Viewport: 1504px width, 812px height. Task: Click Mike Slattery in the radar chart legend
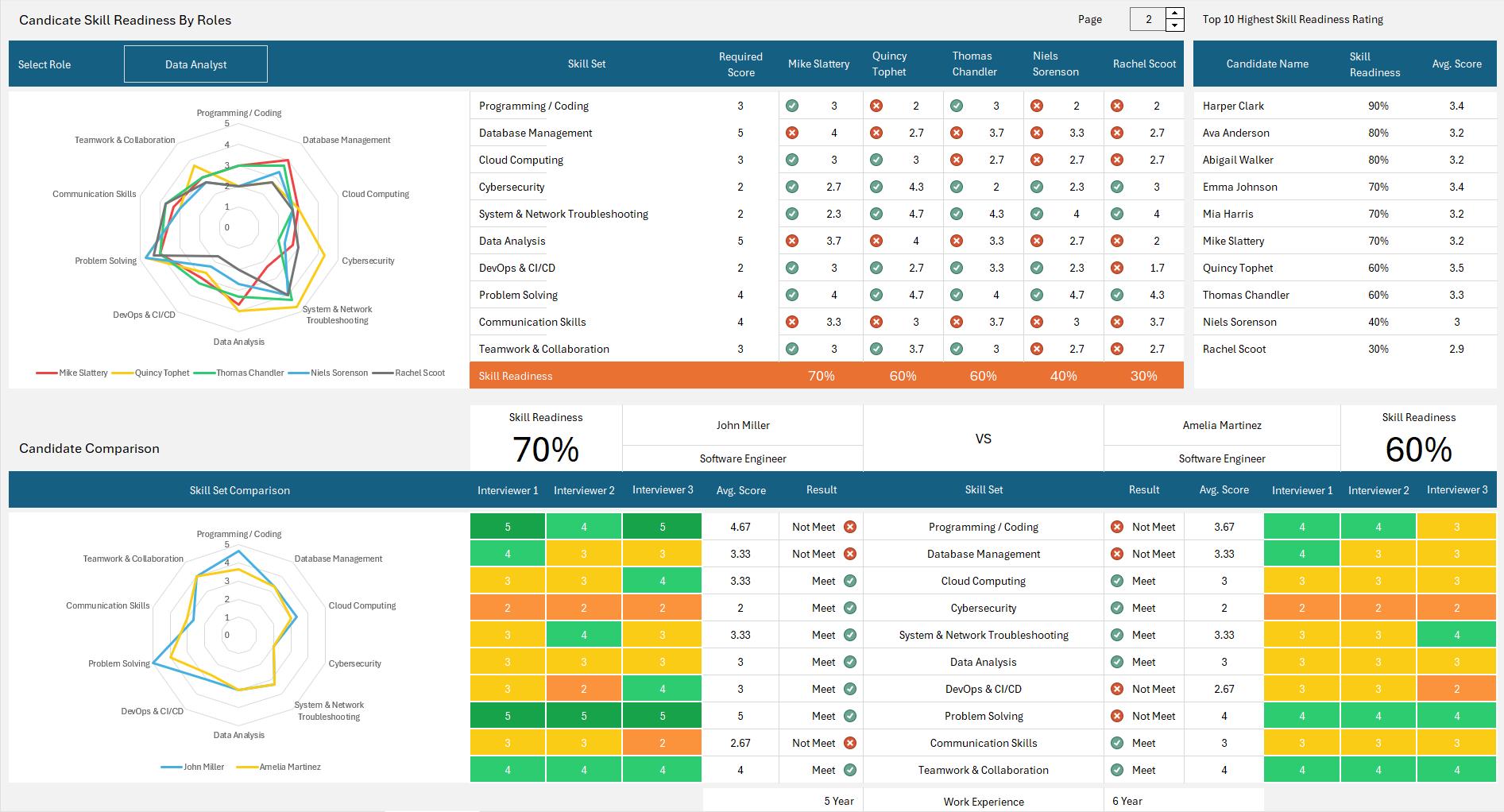click(83, 373)
